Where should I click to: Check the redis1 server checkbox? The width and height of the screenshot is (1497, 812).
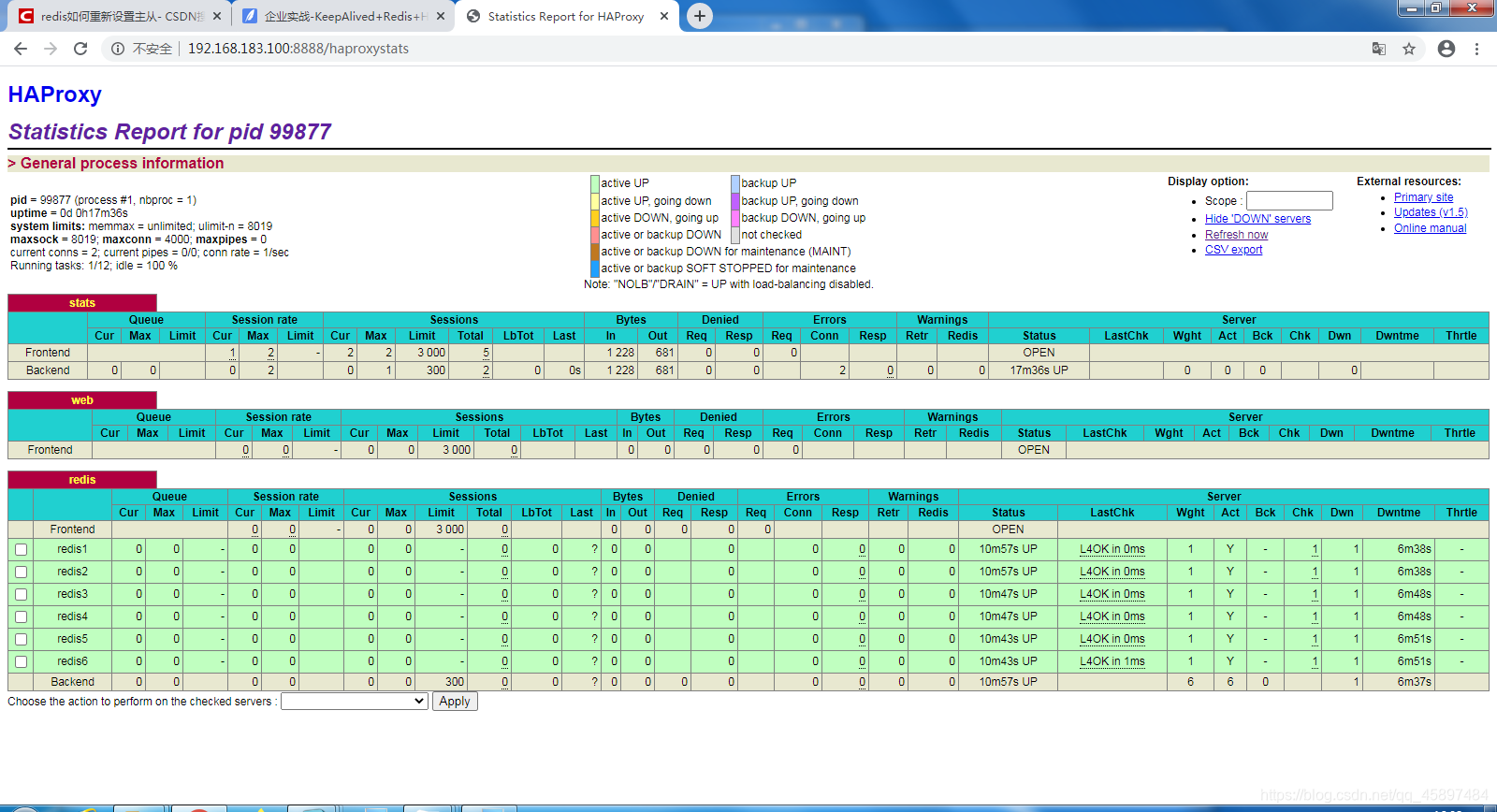point(21,550)
